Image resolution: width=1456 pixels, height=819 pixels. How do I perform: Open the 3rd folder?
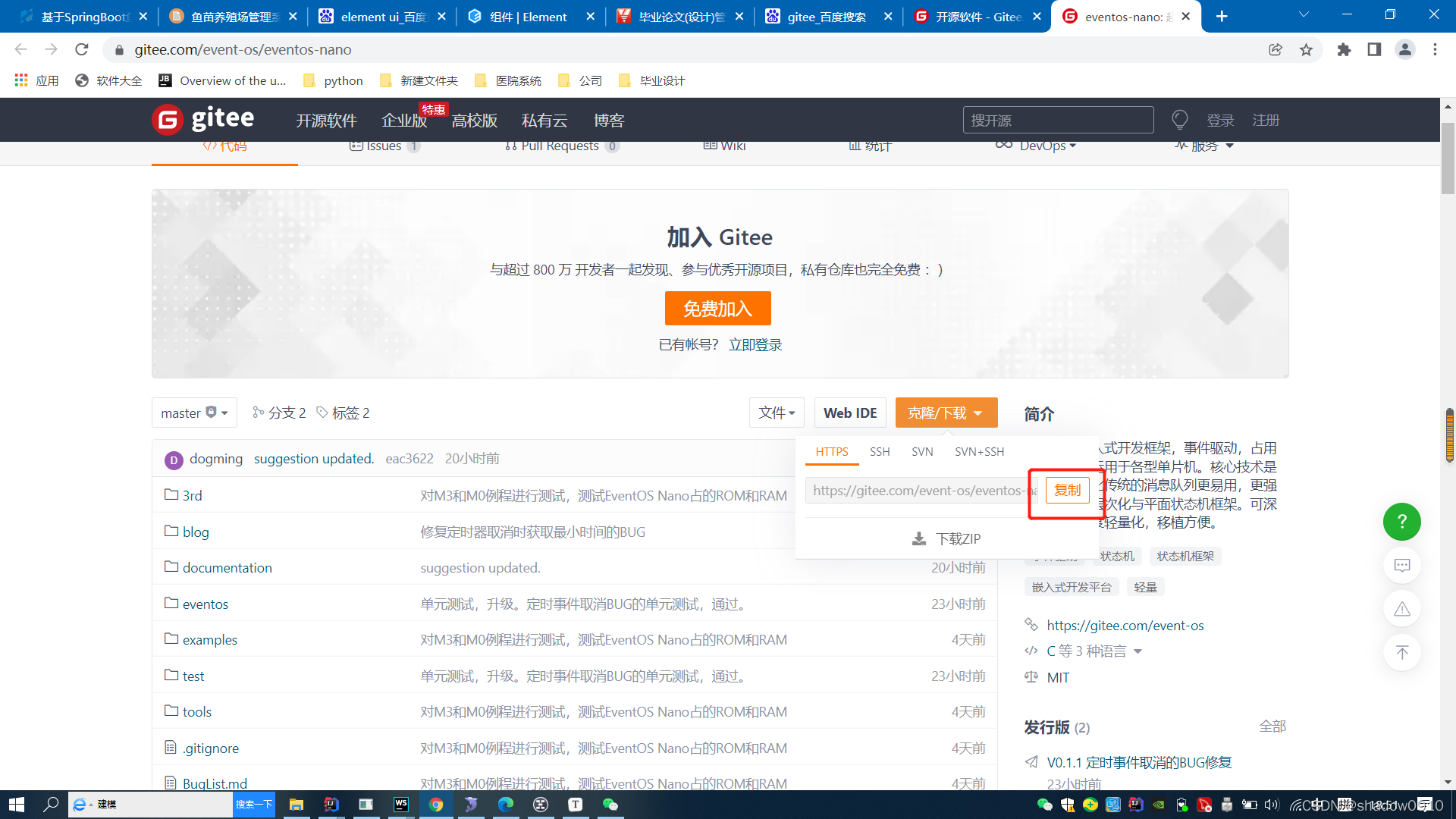192,495
